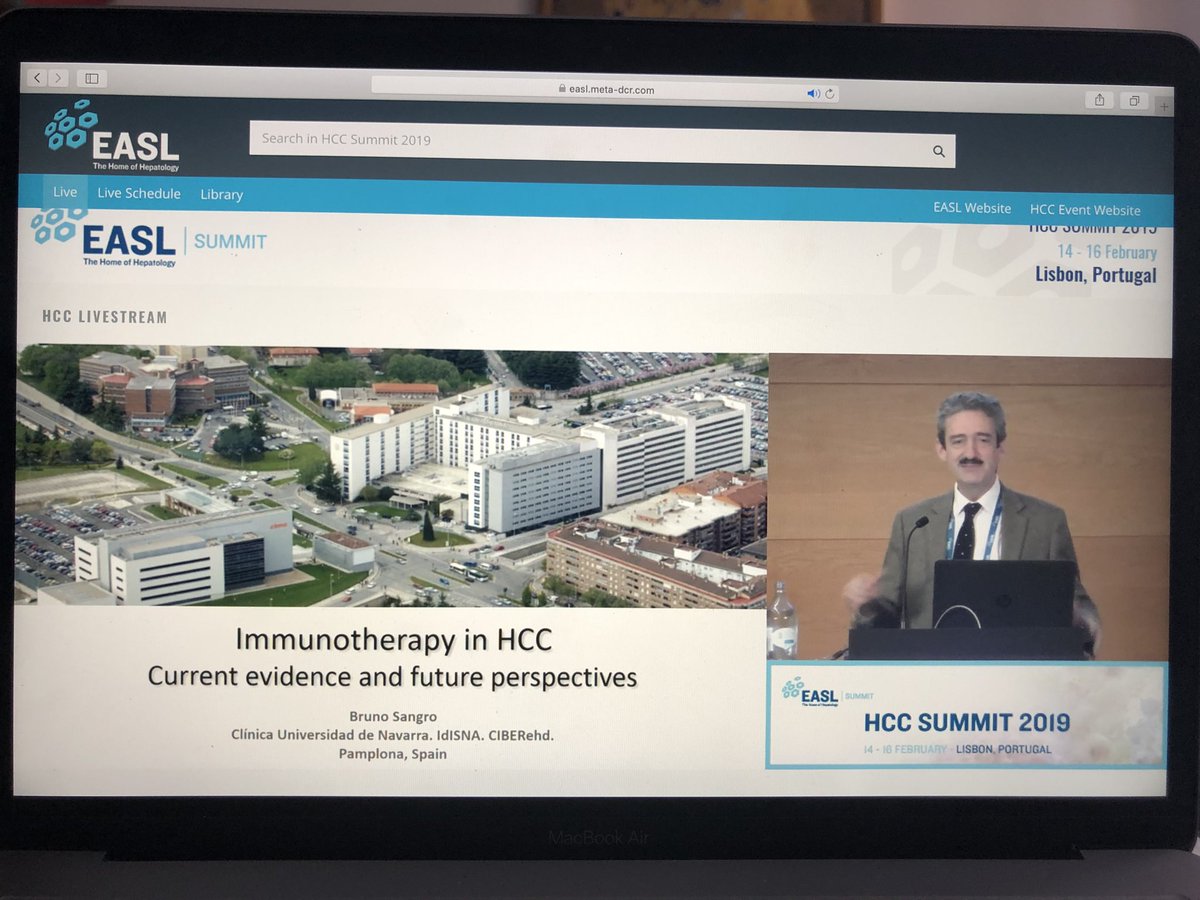
Task: Open the Safari share menu
Action: point(1099,99)
